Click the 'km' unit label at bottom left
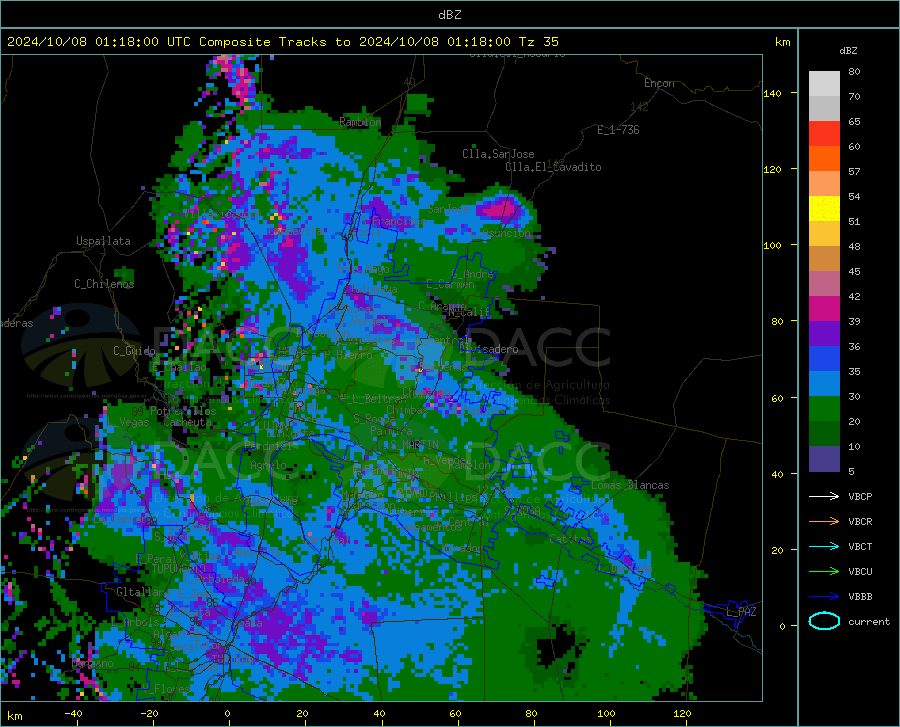This screenshot has height=727, width=900. coord(14,716)
